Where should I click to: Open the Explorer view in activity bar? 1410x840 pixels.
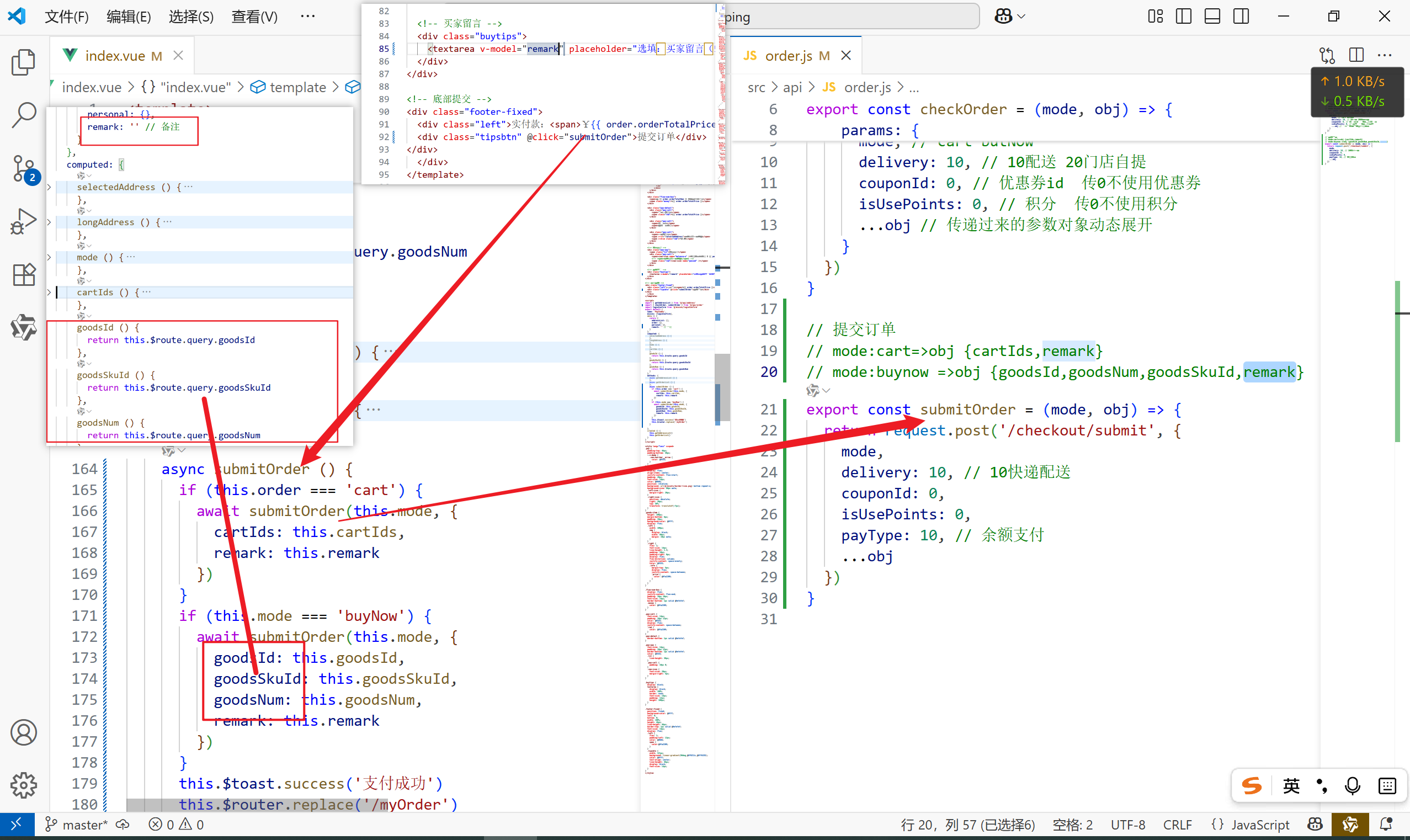click(23, 62)
